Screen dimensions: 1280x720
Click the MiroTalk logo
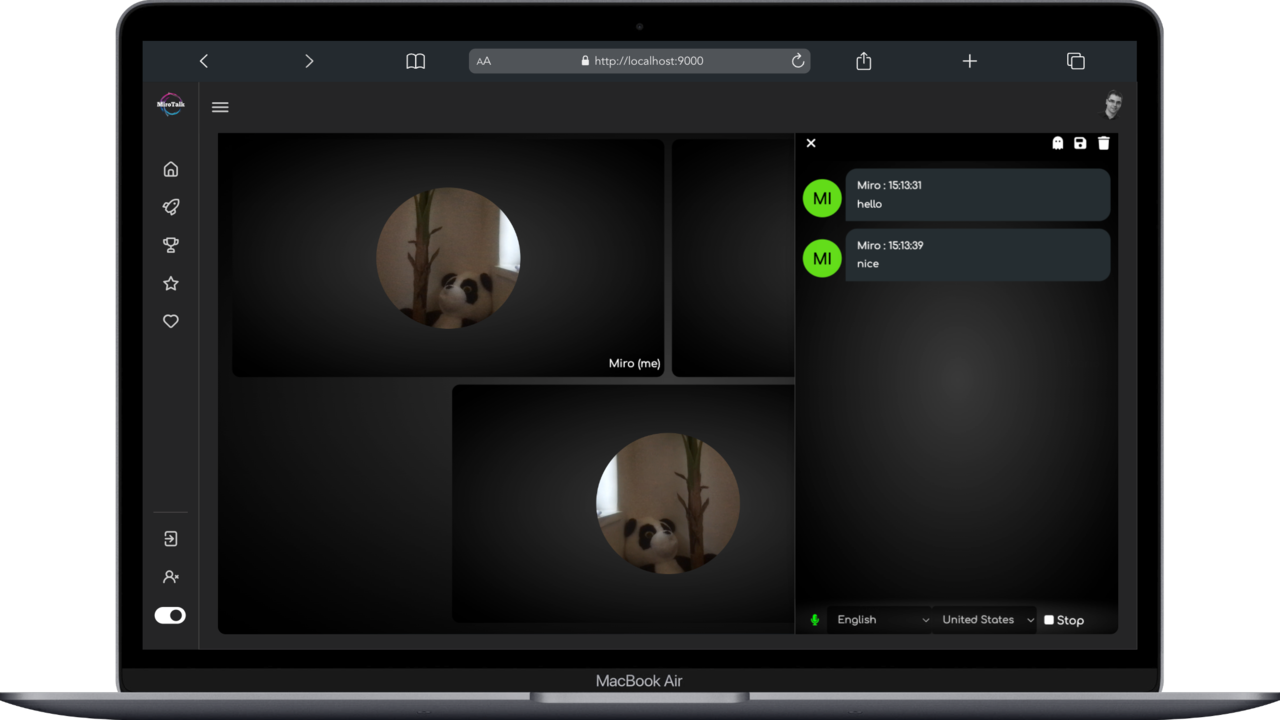[x=170, y=104]
